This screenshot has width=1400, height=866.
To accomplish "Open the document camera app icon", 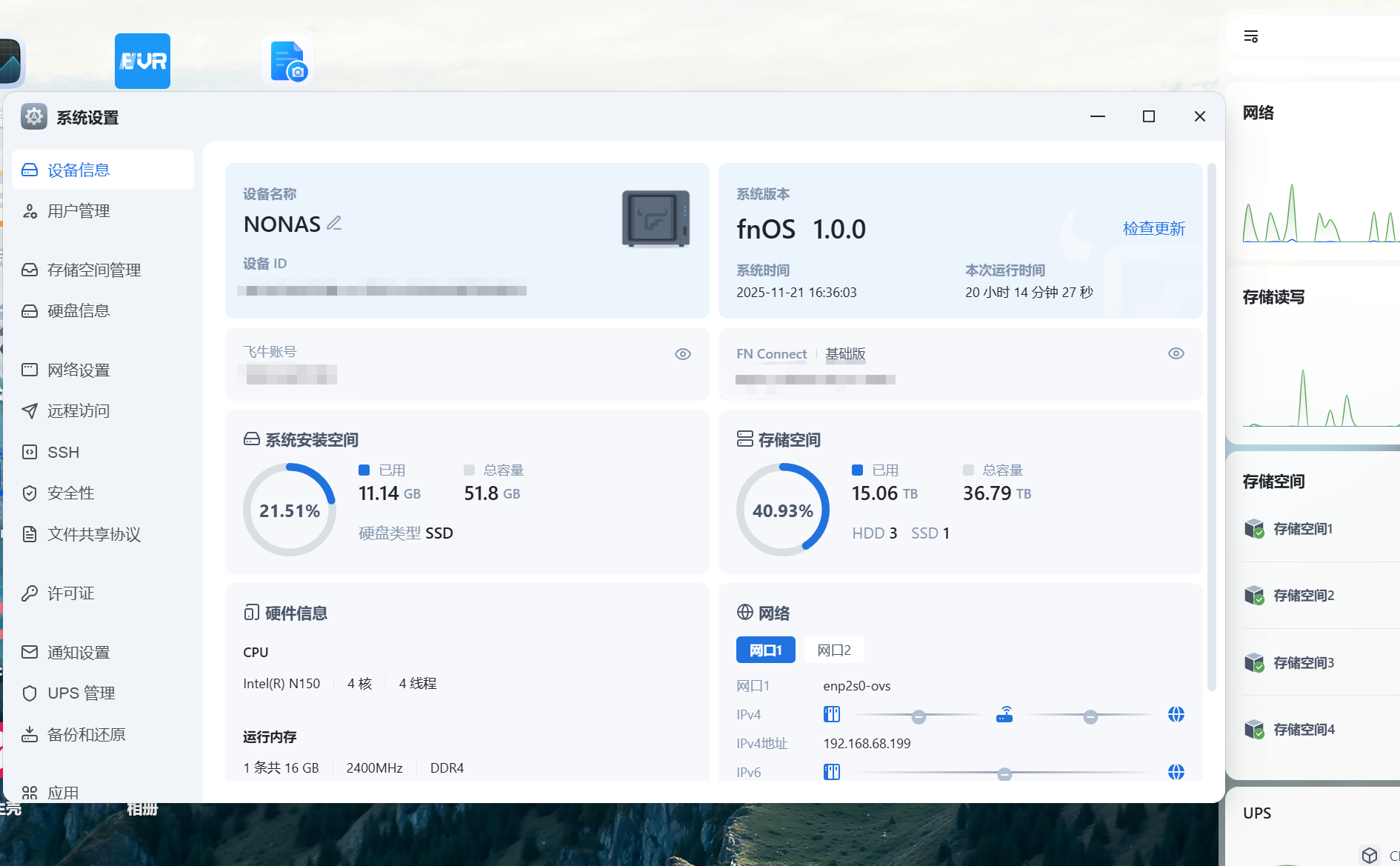I will [287, 61].
